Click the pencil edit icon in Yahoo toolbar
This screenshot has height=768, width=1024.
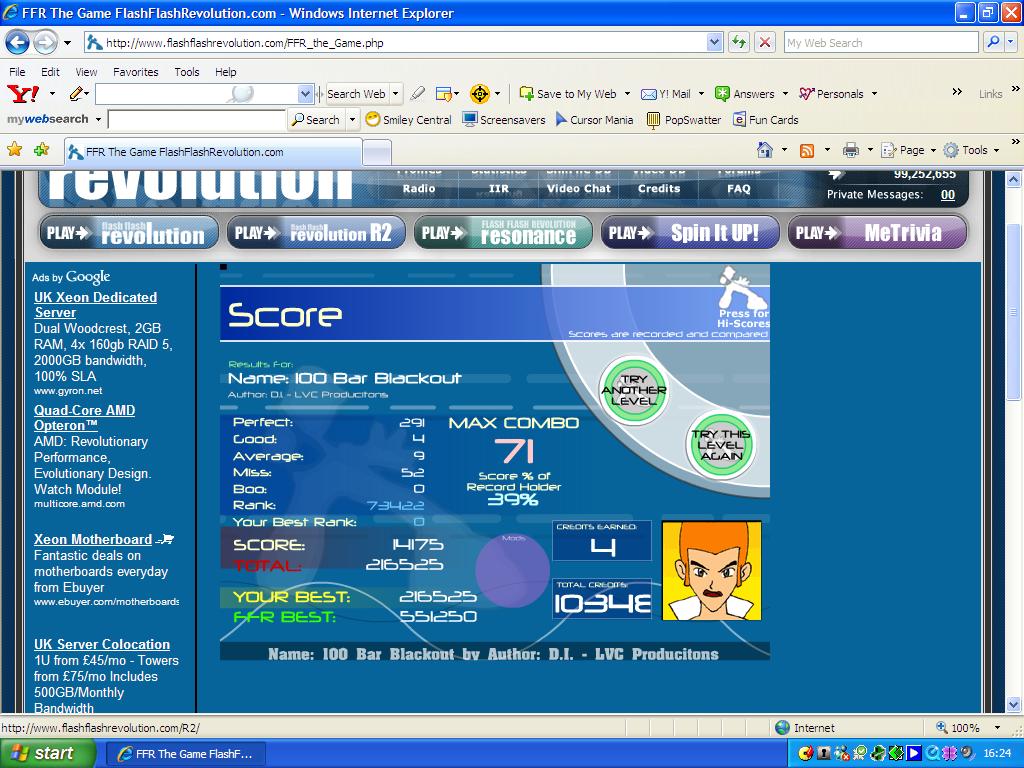(x=76, y=94)
